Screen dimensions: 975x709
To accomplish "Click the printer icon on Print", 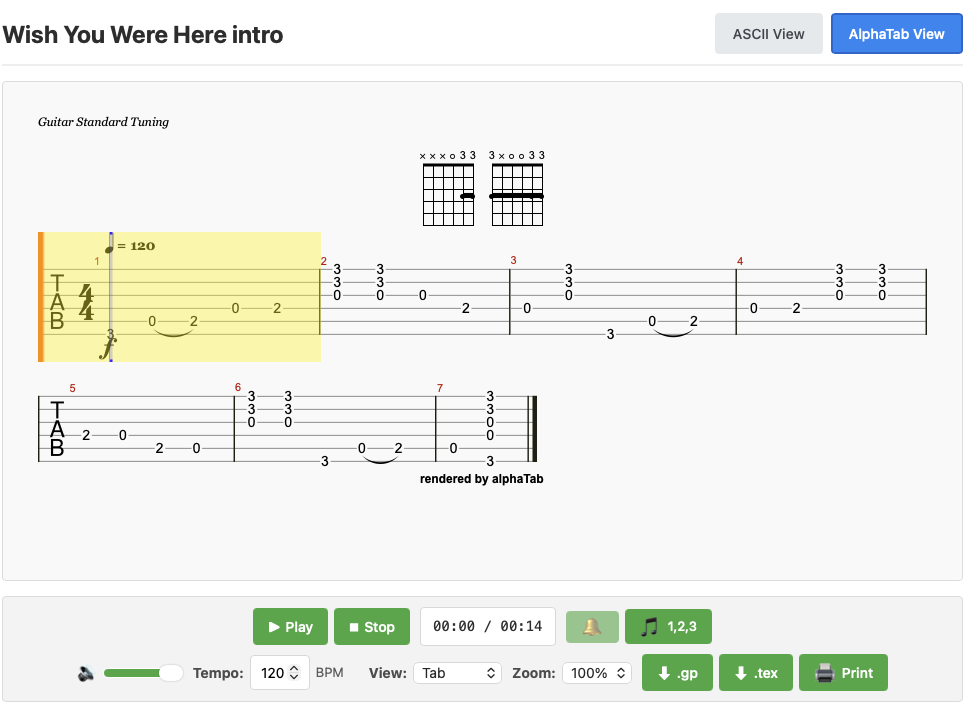I will click(x=825, y=673).
